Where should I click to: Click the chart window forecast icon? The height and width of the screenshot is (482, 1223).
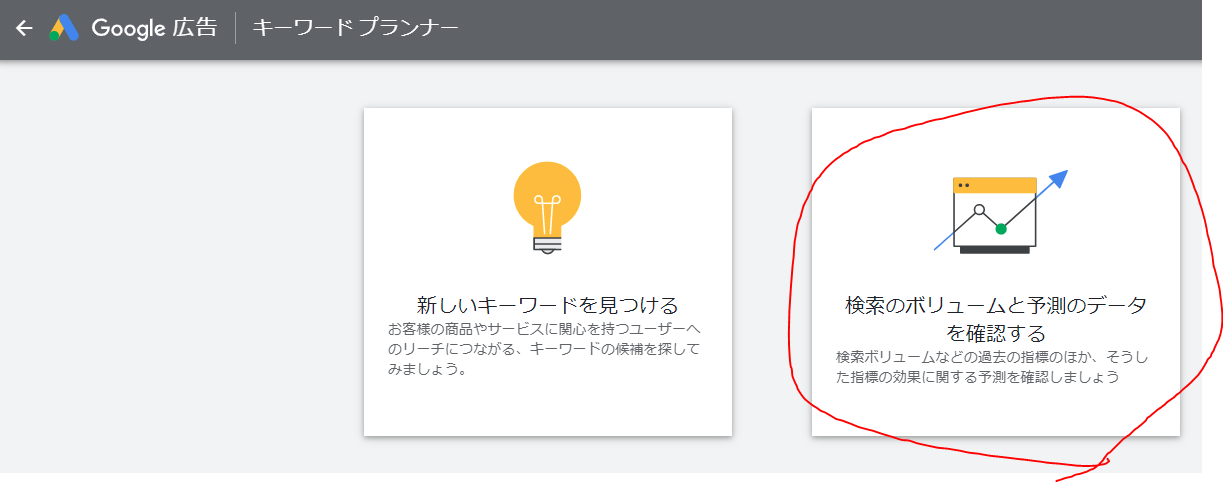coord(995,214)
